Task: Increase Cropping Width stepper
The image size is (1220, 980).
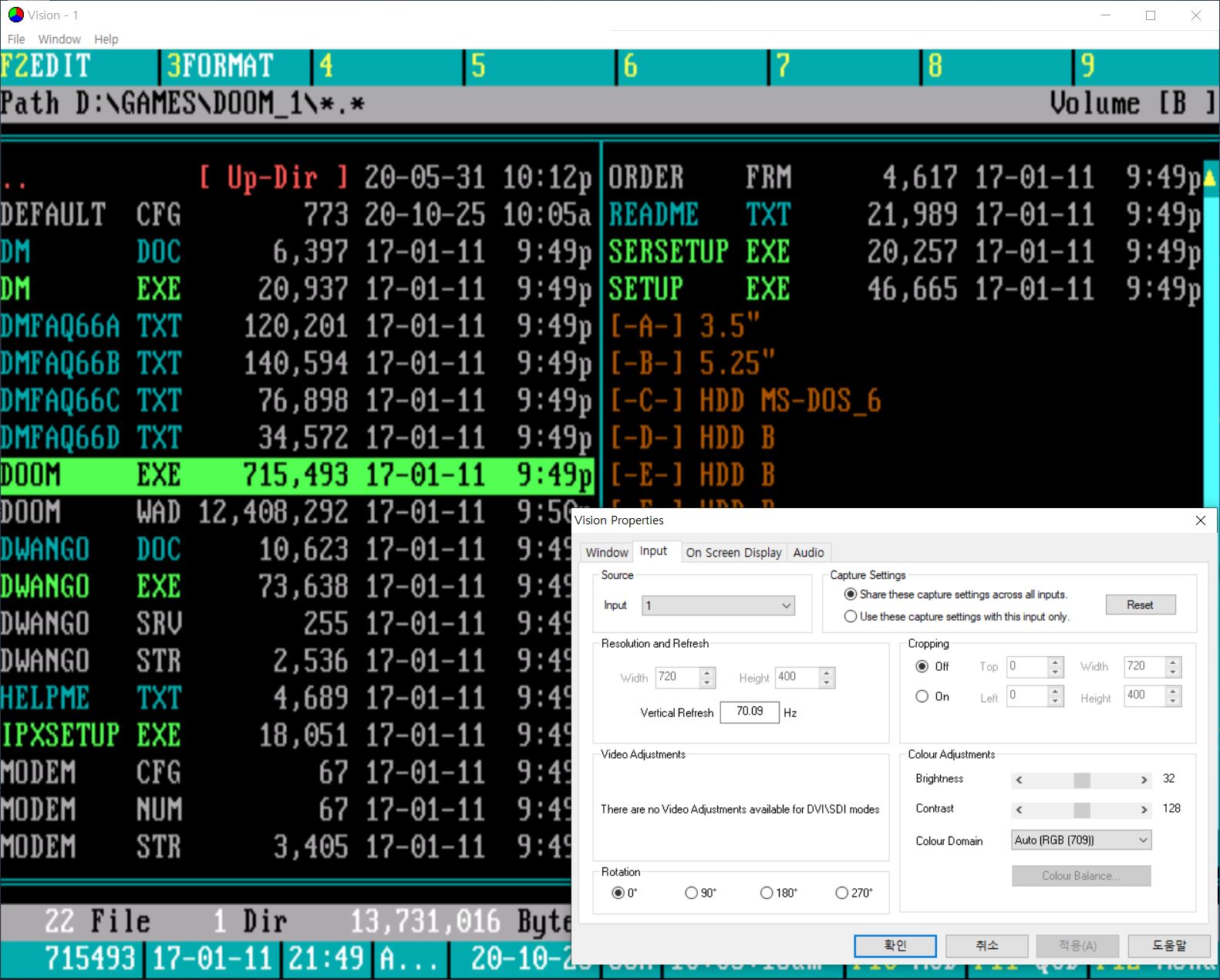Action: click(1173, 662)
